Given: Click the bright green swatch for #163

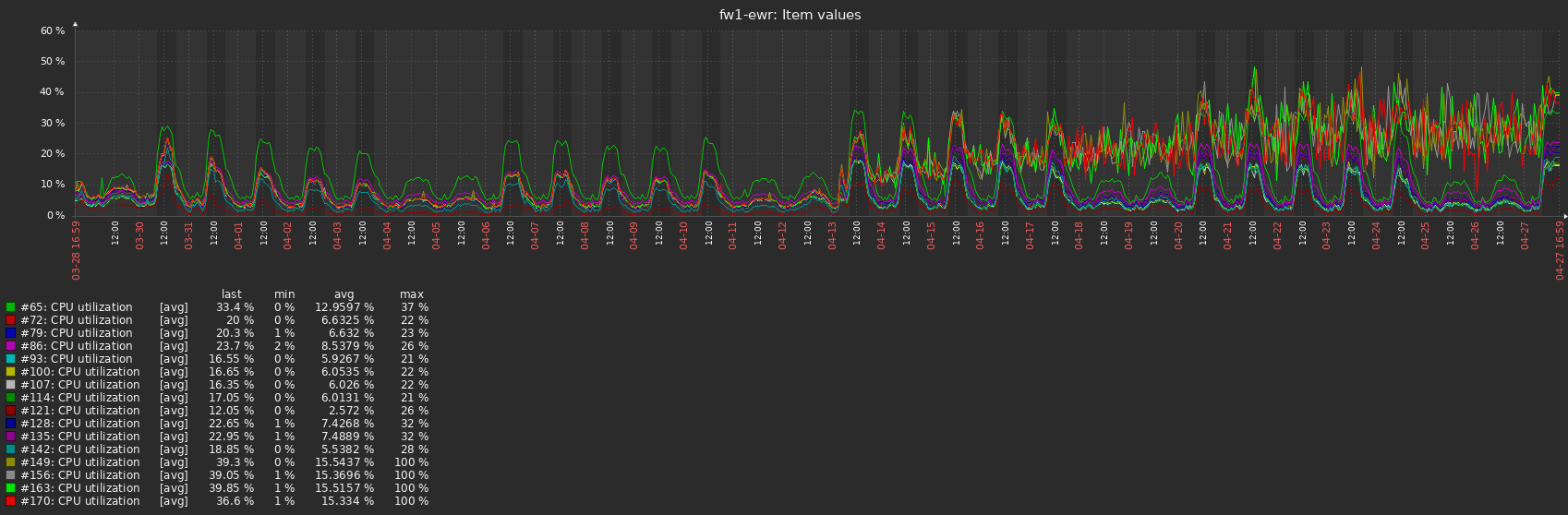Looking at the screenshot, I should click(10, 488).
